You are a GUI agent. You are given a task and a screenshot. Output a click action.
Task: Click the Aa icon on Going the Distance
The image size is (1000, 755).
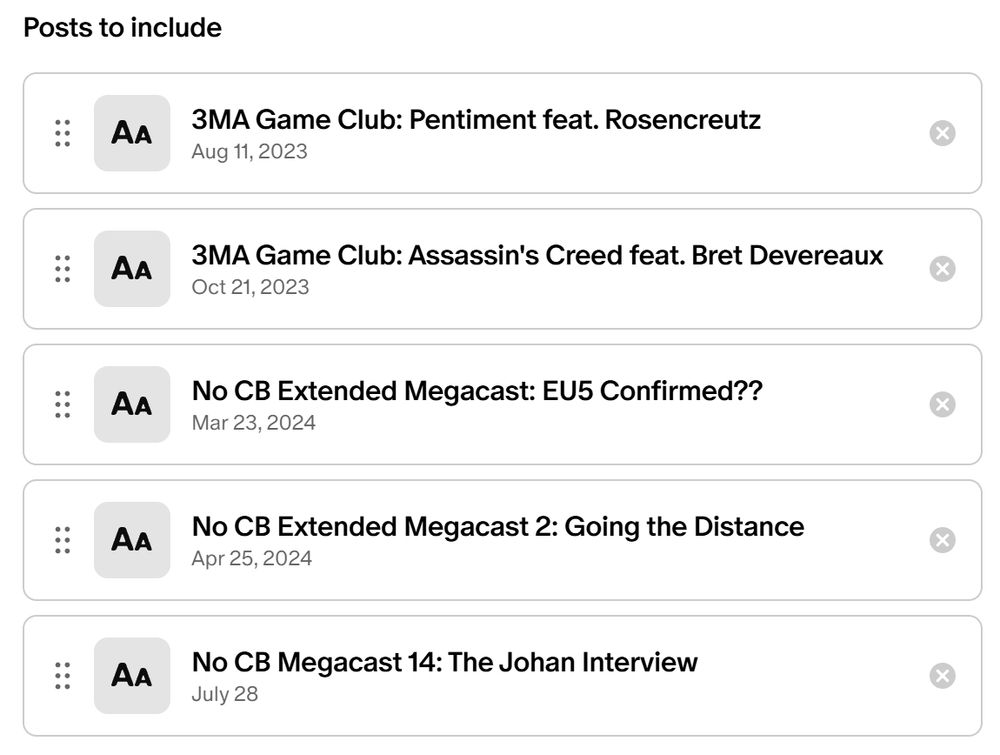click(131, 540)
